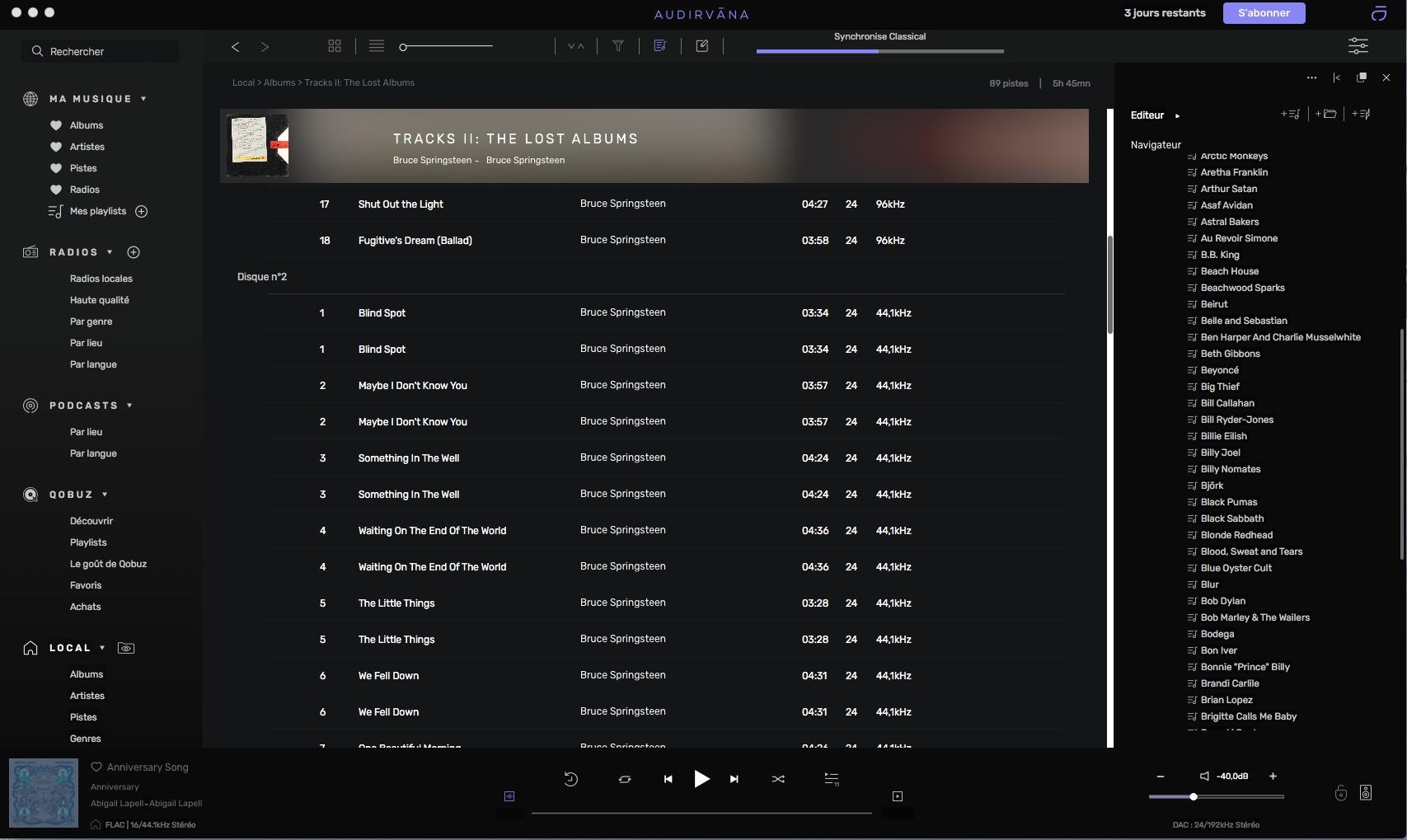Image resolution: width=1407 pixels, height=840 pixels.
Task: Mute audio with speaker icon
Action: 1204,777
